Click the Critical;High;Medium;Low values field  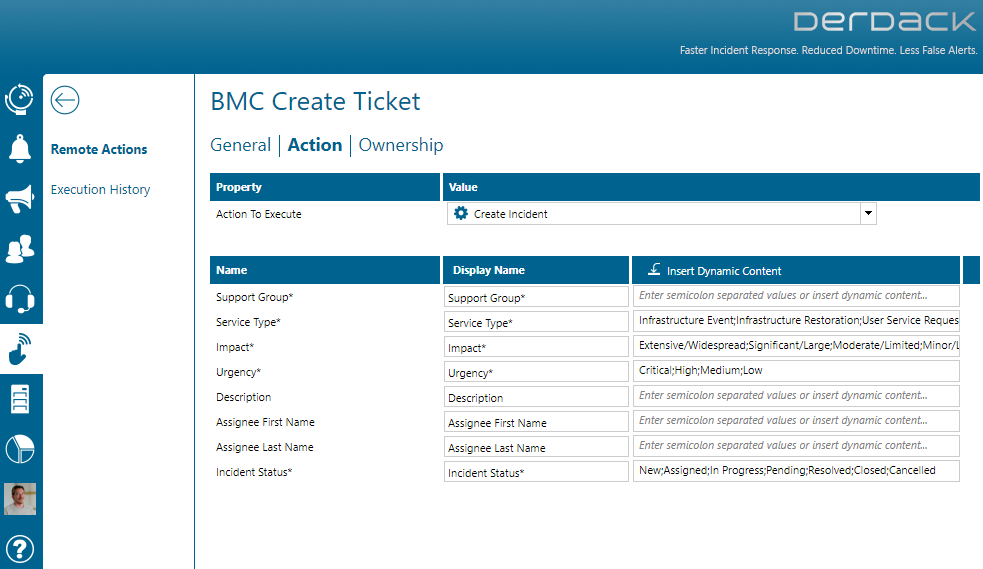click(796, 371)
